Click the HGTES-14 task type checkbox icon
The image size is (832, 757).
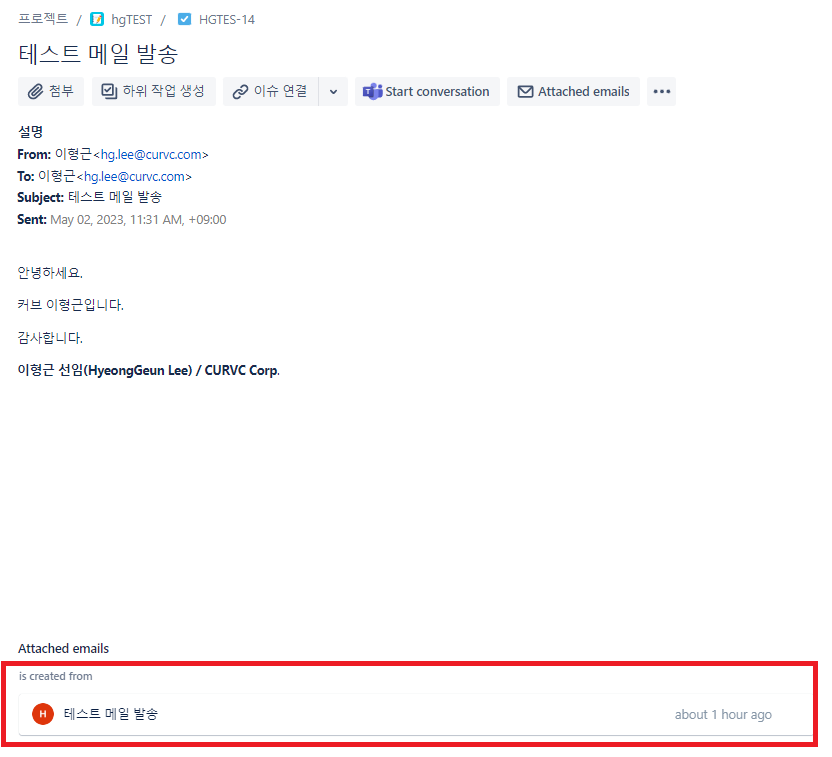tap(185, 20)
